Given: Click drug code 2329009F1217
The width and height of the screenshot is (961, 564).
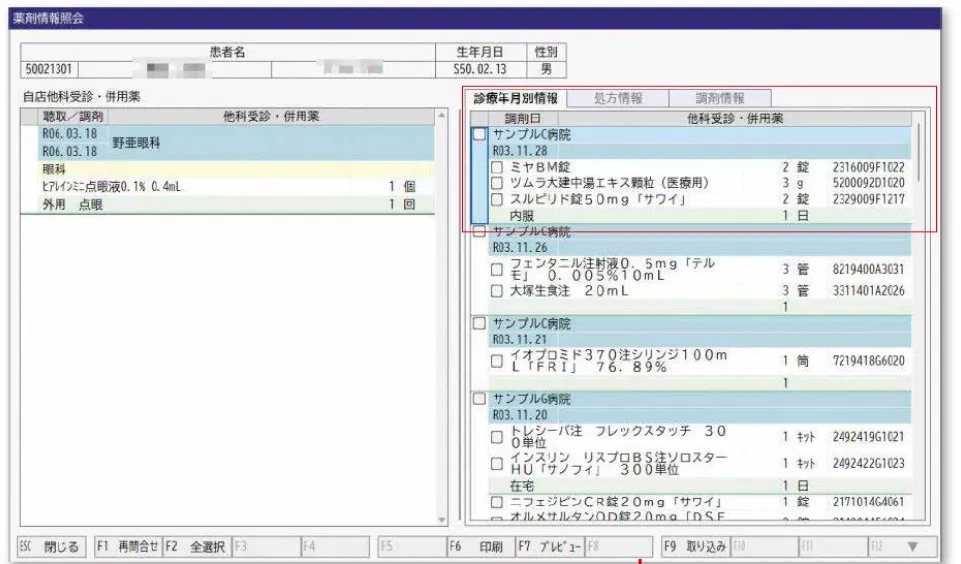Looking at the screenshot, I should [868, 199].
